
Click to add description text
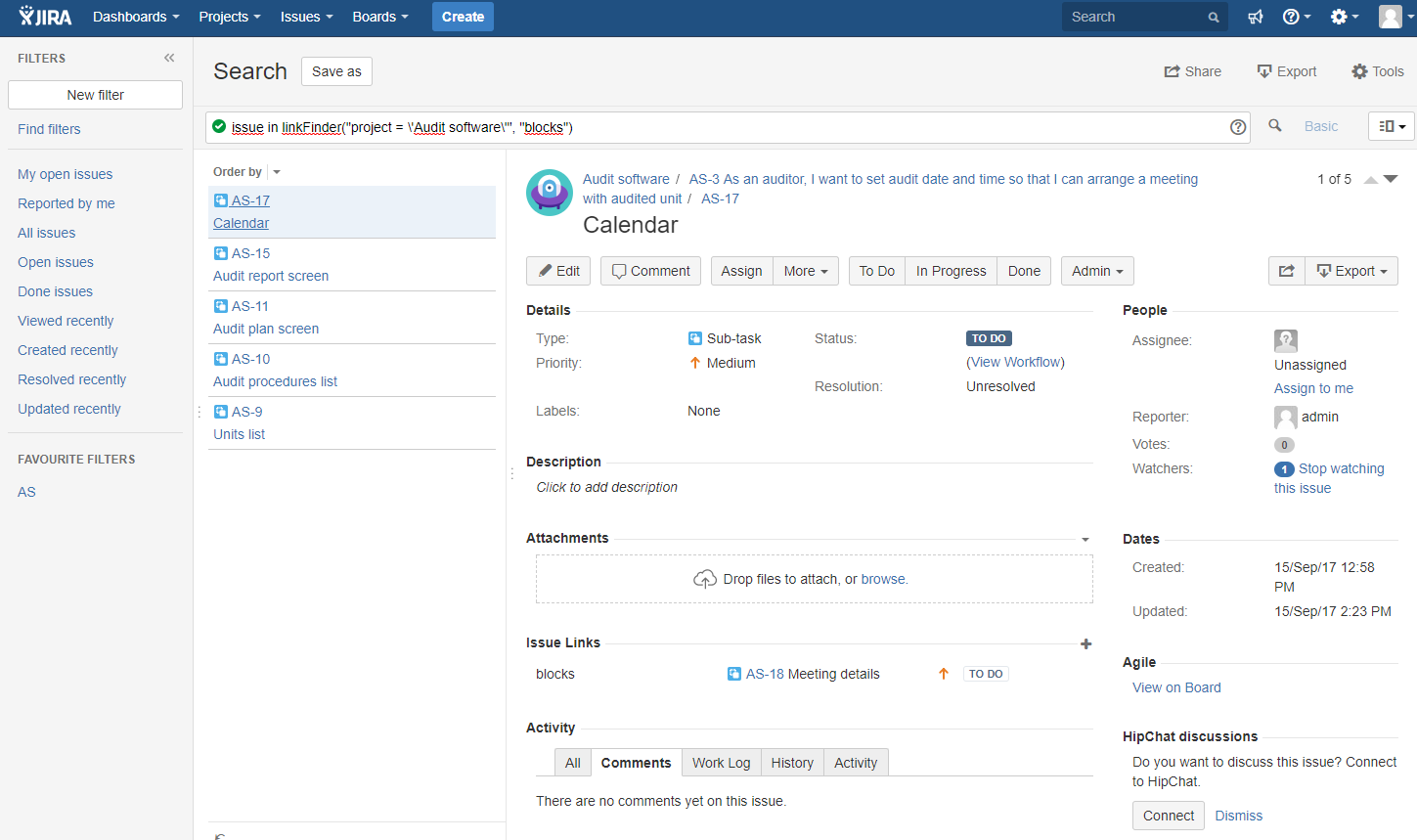606,487
